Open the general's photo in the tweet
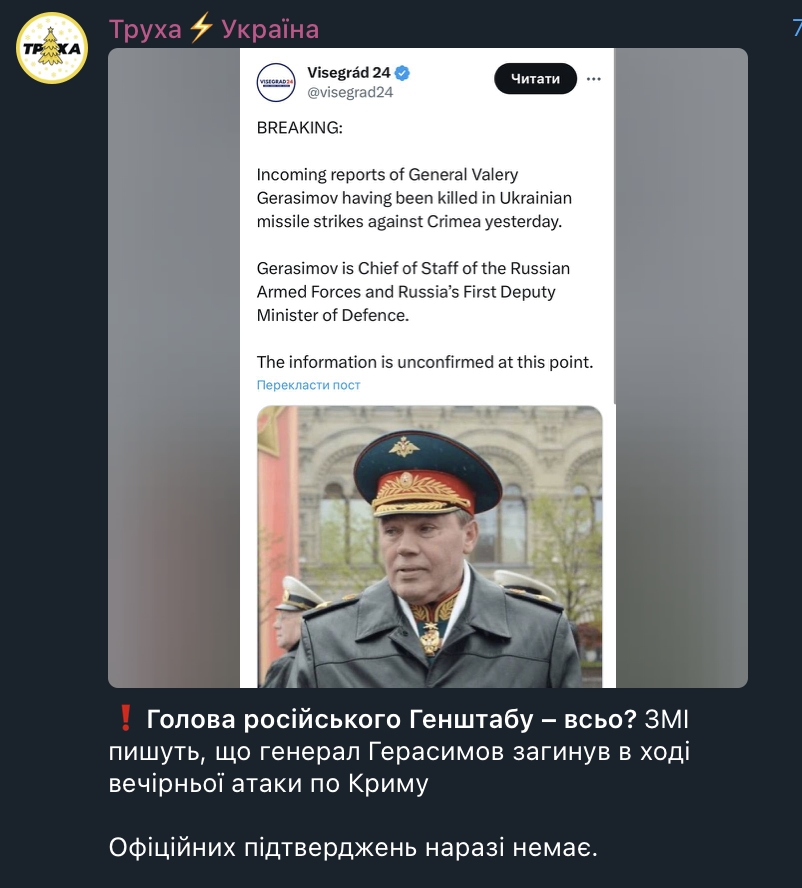This screenshot has height=888, width=802. point(430,545)
